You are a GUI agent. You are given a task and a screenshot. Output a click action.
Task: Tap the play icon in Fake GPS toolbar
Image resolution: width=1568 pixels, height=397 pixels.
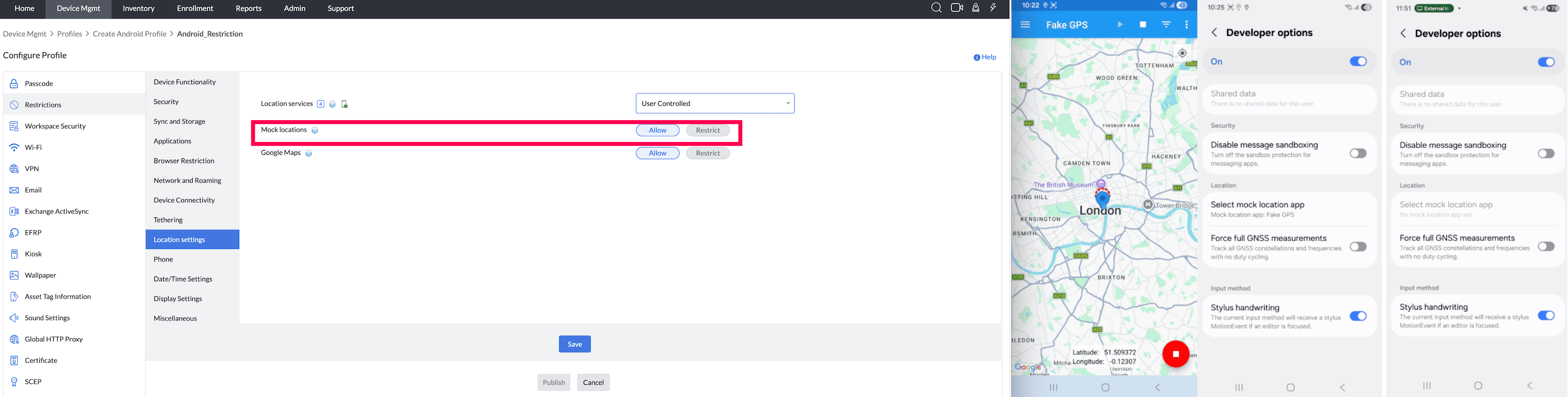pos(1120,25)
